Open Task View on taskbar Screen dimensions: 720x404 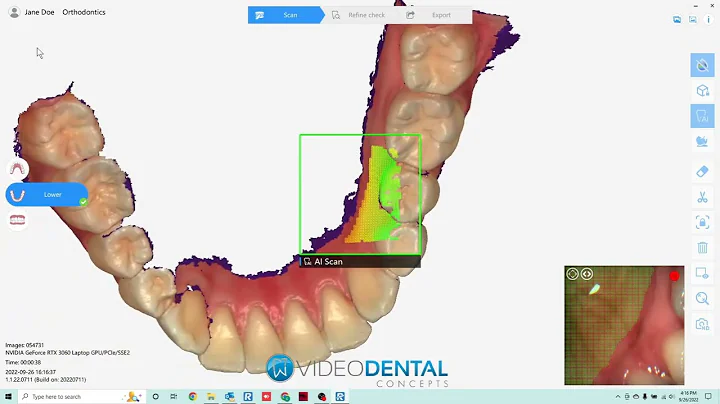click(x=174, y=396)
